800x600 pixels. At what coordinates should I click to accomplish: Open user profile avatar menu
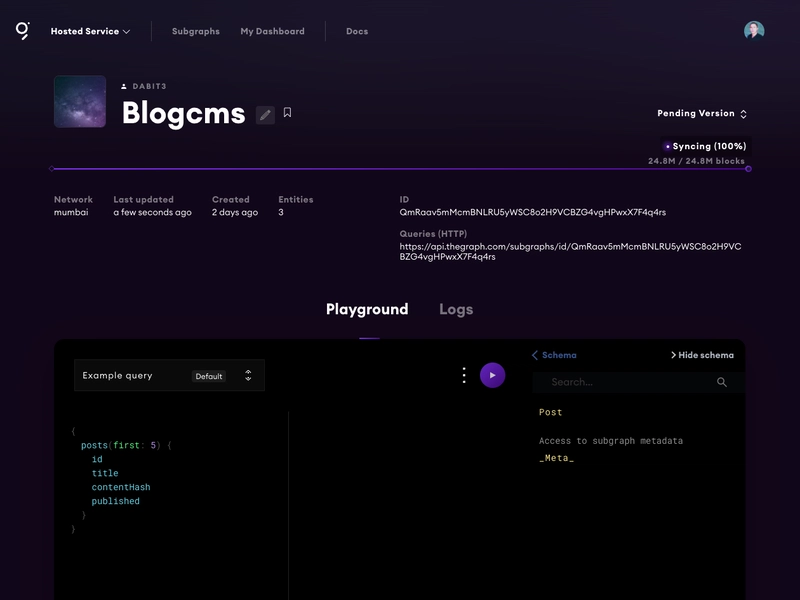click(x=754, y=31)
